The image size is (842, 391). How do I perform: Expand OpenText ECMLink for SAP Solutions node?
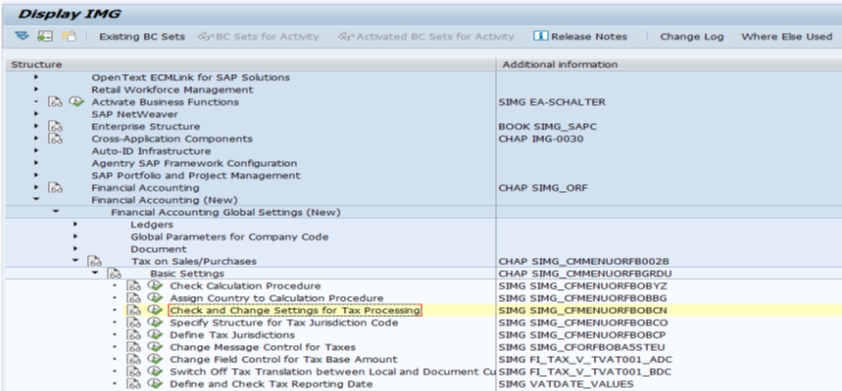pyautogui.click(x=36, y=77)
